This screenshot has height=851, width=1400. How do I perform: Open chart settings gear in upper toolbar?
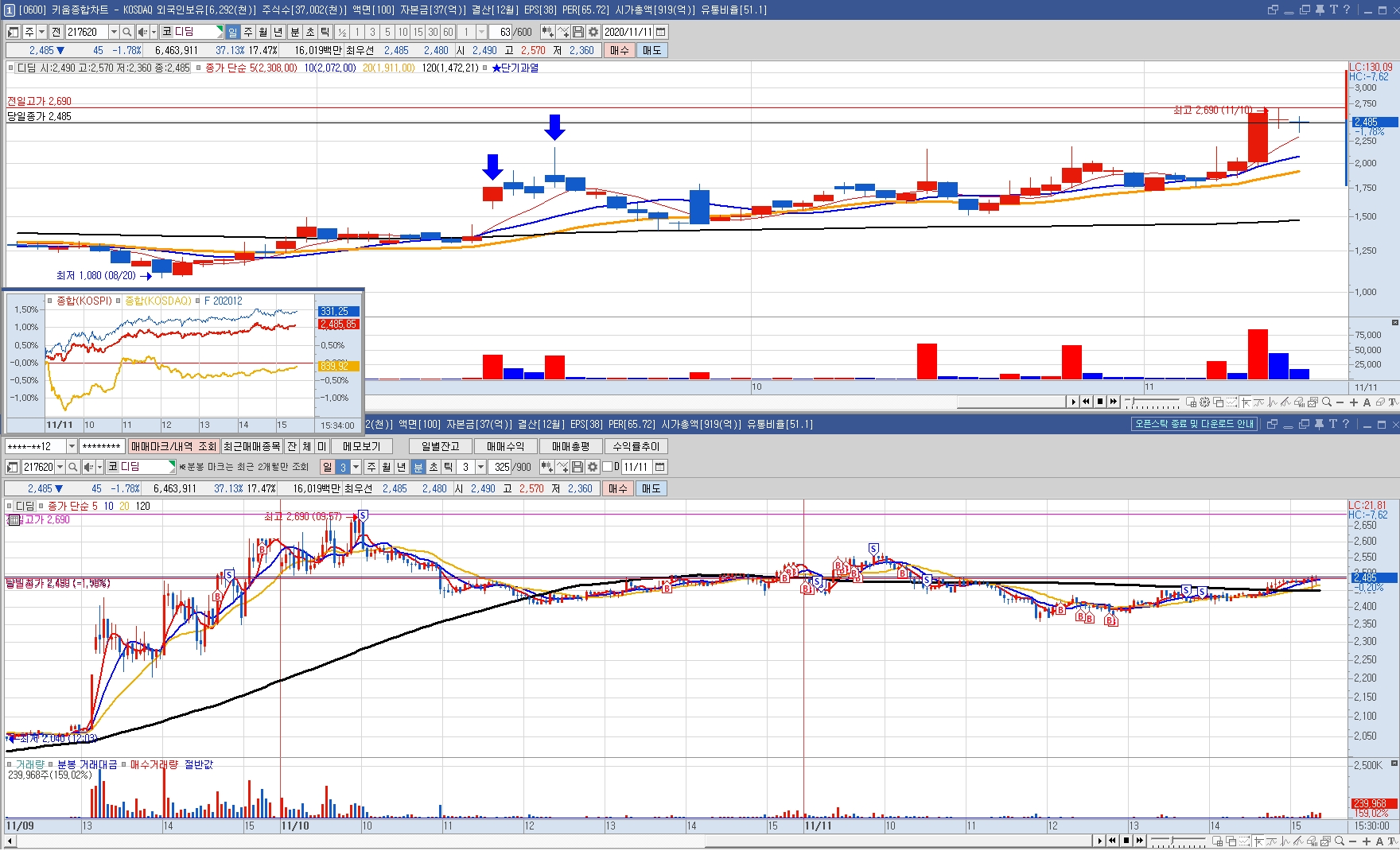click(593, 32)
